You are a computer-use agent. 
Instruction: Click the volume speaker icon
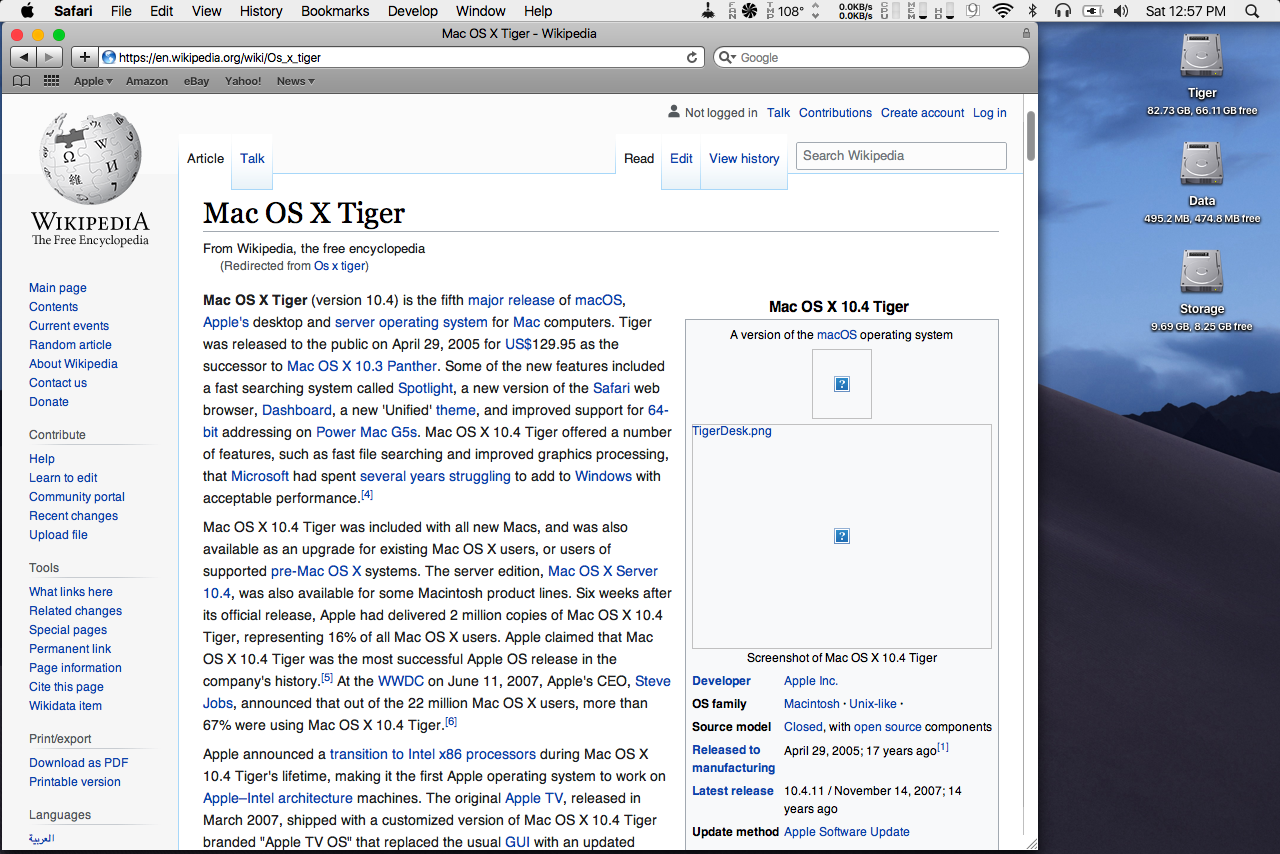coord(1120,11)
